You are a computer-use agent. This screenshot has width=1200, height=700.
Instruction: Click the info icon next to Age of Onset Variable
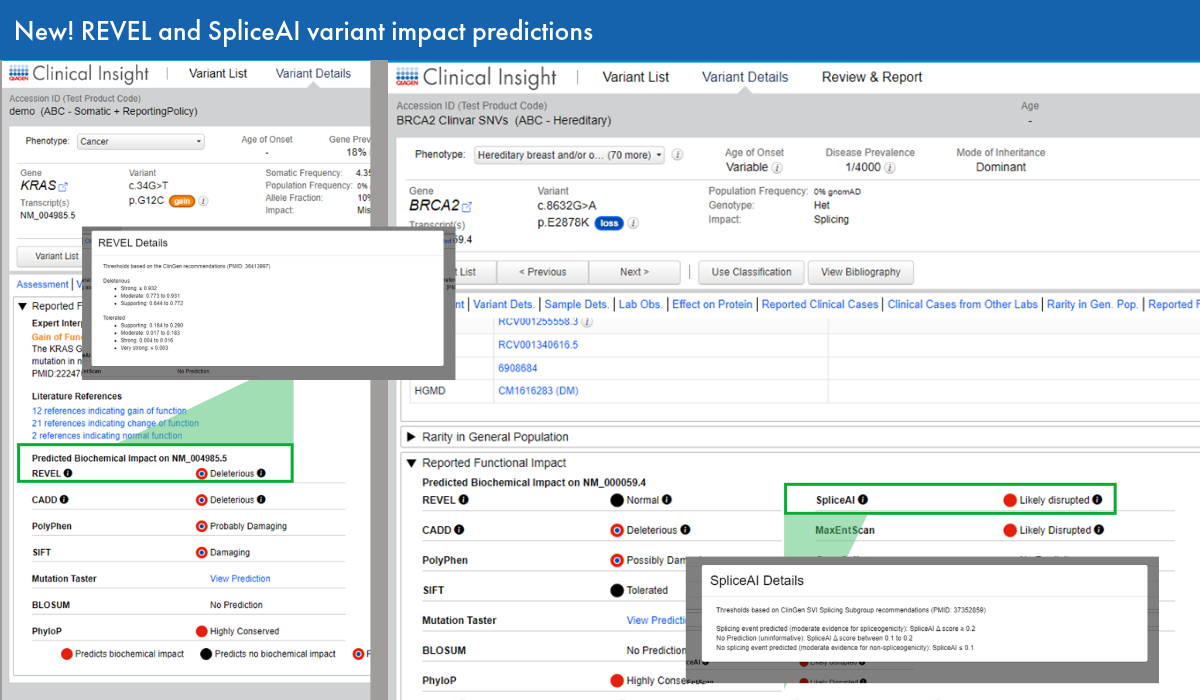777,168
